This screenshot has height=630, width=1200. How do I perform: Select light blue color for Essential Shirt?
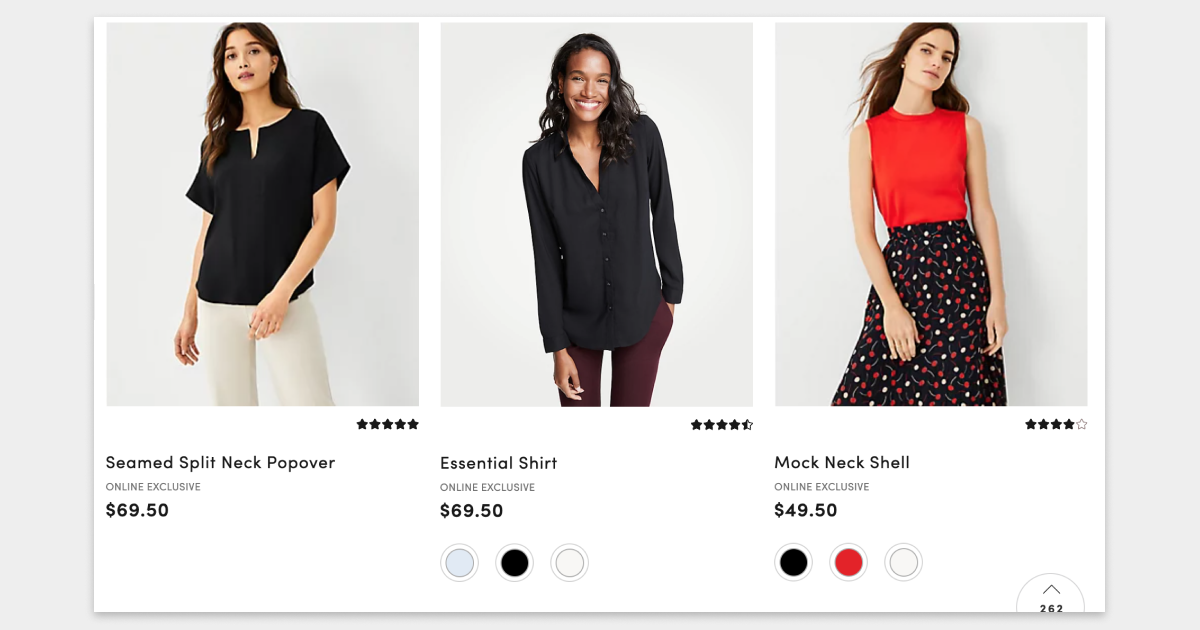click(460, 563)
